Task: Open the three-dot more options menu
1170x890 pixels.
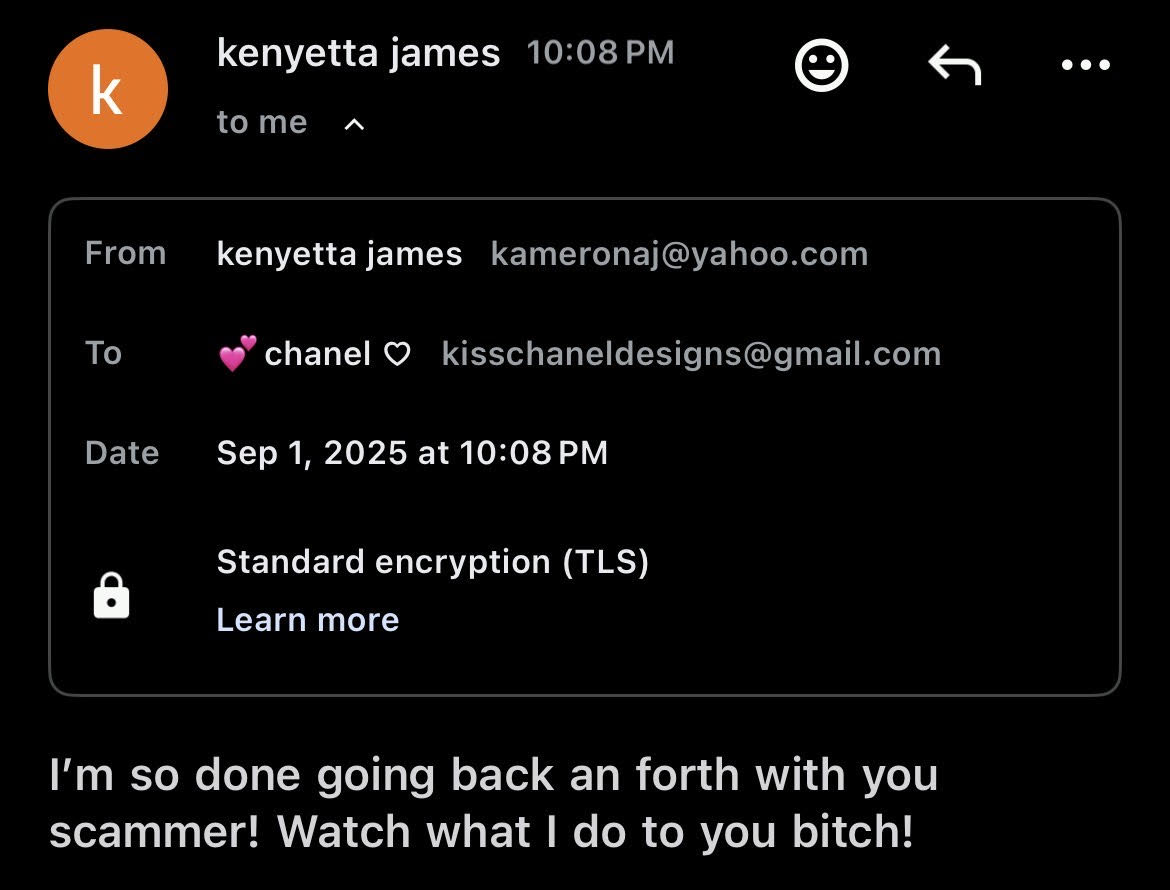Action: coord(1086,65)
